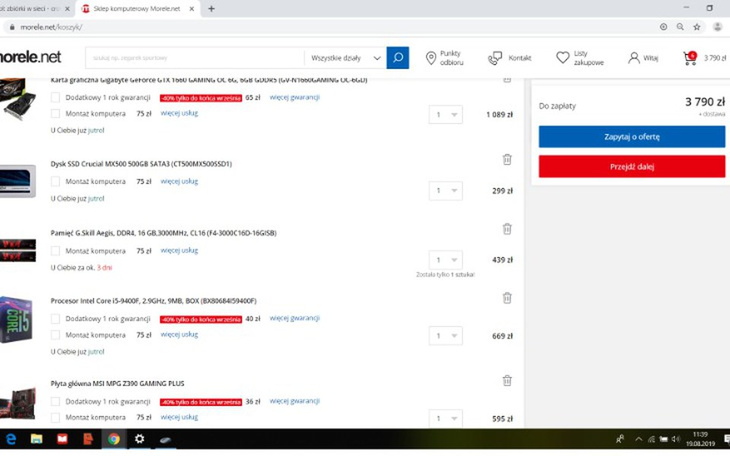Tick Core i5 Montaż komputera checkbox
Viewport: 730px width, 456px height.
(55, 334)
